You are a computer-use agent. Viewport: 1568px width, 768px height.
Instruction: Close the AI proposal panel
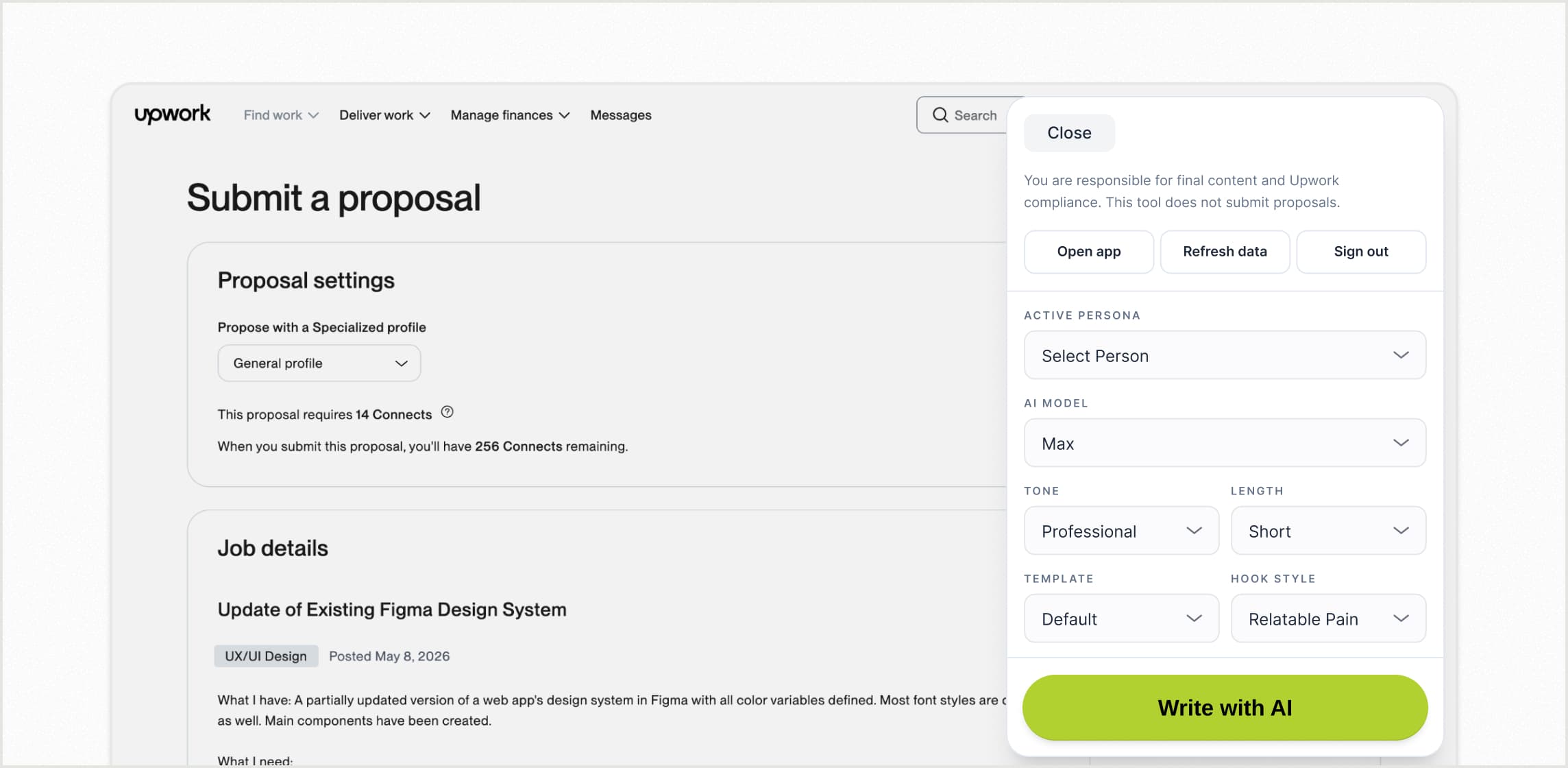[1069, 133]
